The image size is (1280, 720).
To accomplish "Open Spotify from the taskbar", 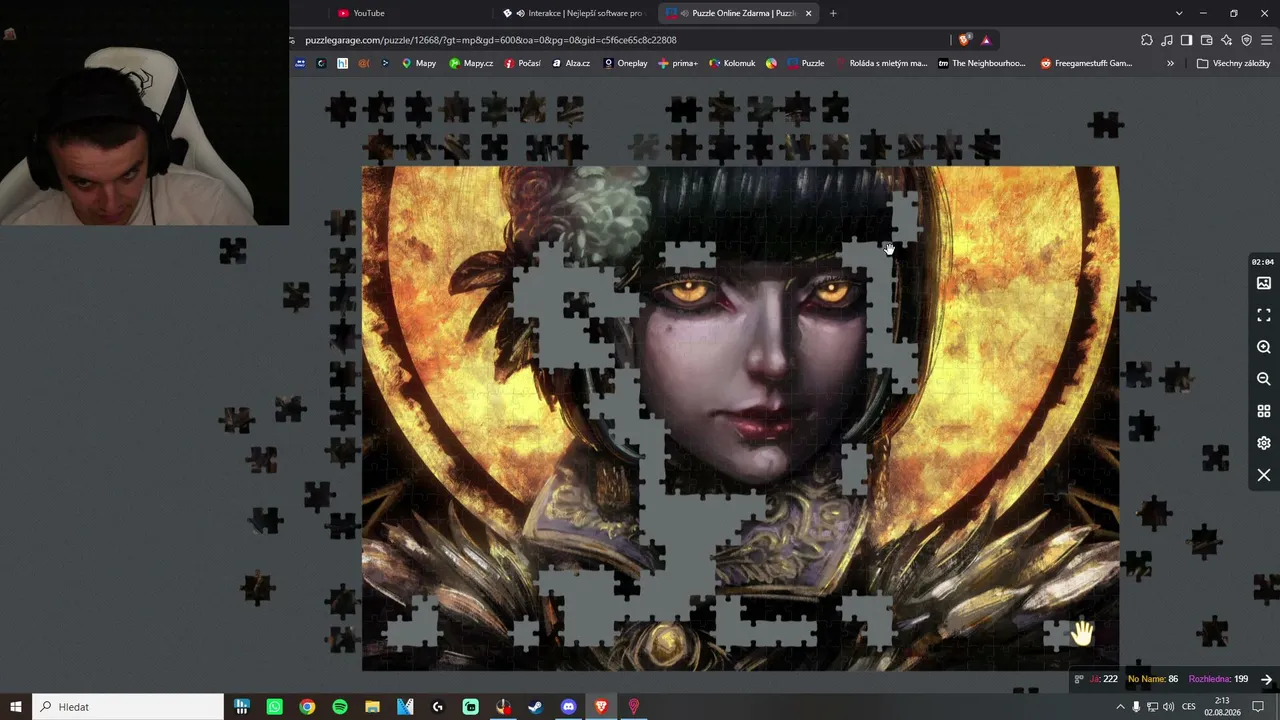I will [x=340, y=707].
